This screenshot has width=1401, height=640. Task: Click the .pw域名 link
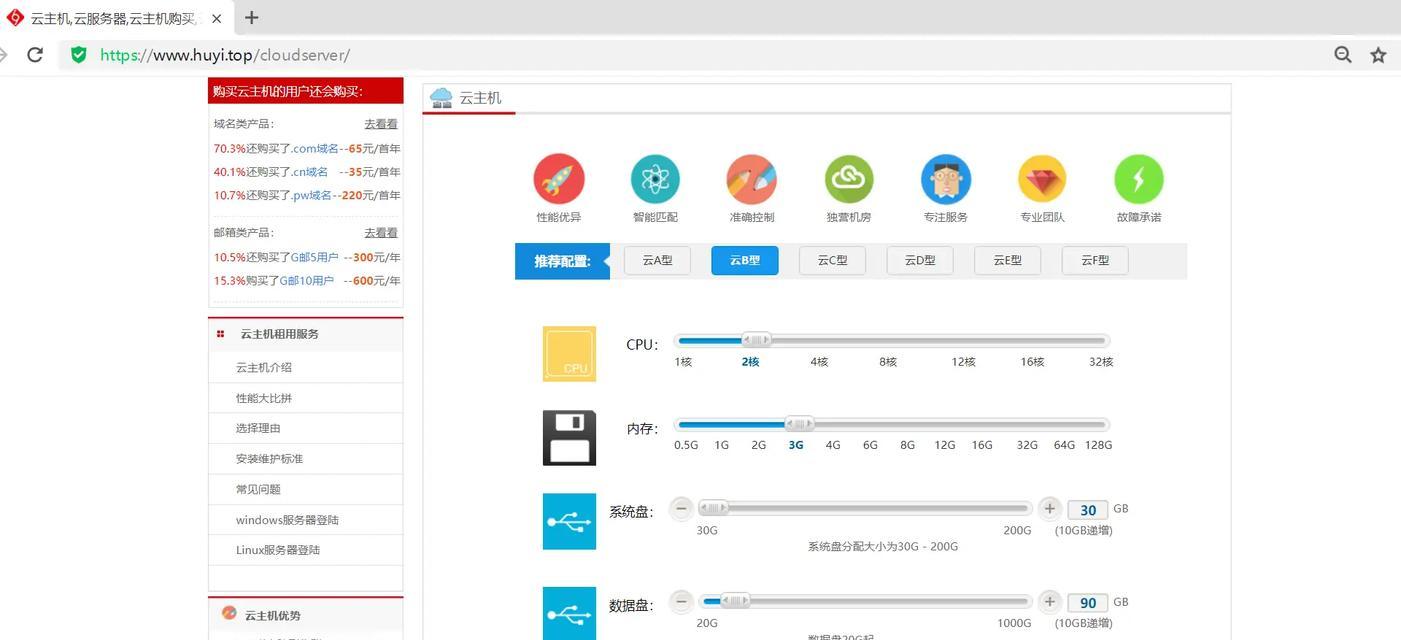click(312, 195)
